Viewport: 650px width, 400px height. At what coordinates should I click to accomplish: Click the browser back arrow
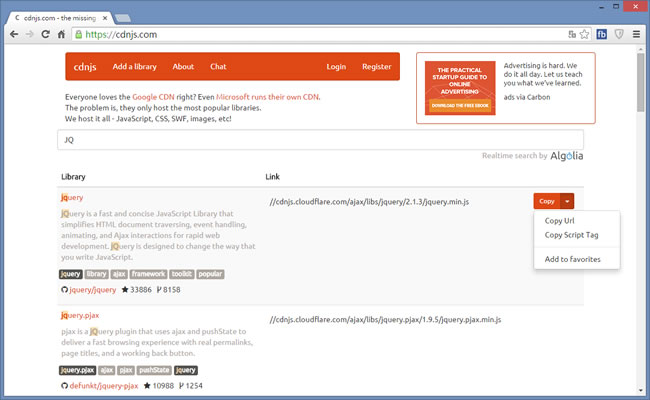click(14, 34)
